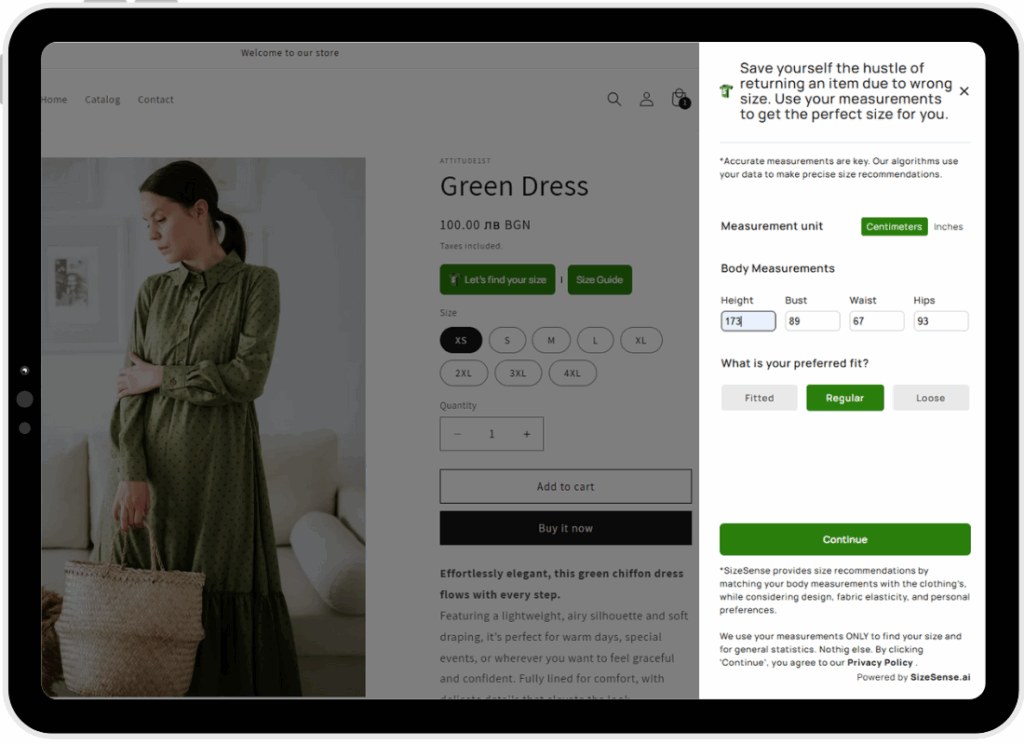Image resolution: width=1024 pixels, height=745 pixels.
Task: Go to the Contact page
Action: pyautogui.click(x=156, y=100)
